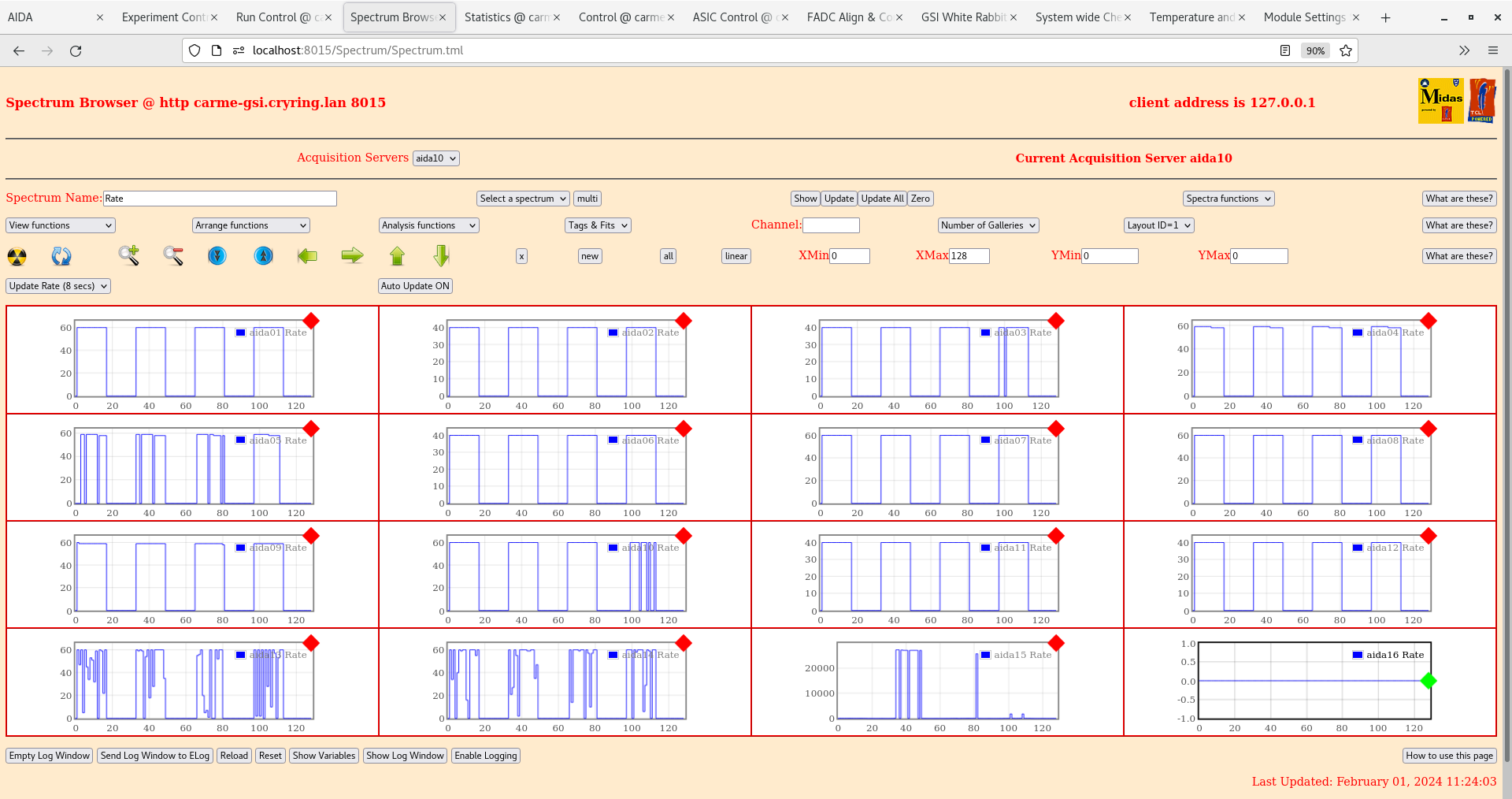Switch to the Statistics tab

[x=507, y=17]
